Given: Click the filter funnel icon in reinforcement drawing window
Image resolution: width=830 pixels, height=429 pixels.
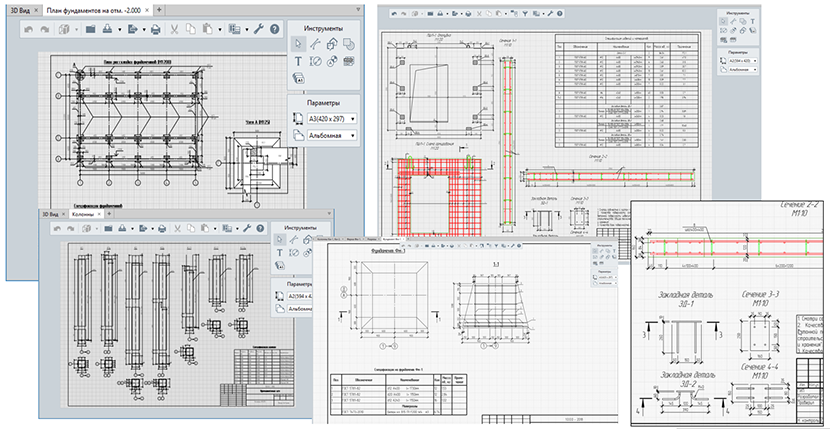Looking at the screenshot, I should 526,14.
